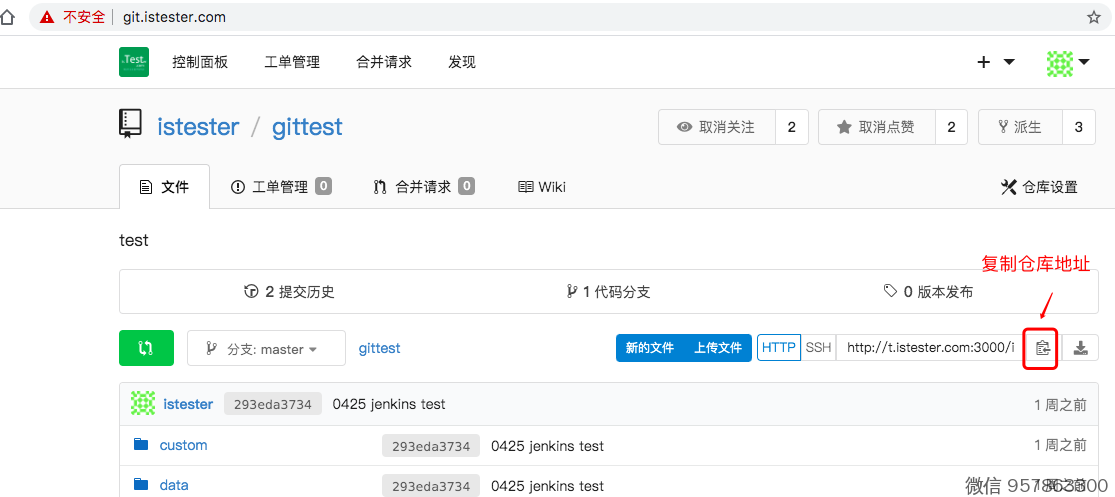Toggle 取消关注 watch button

(717, 127)
